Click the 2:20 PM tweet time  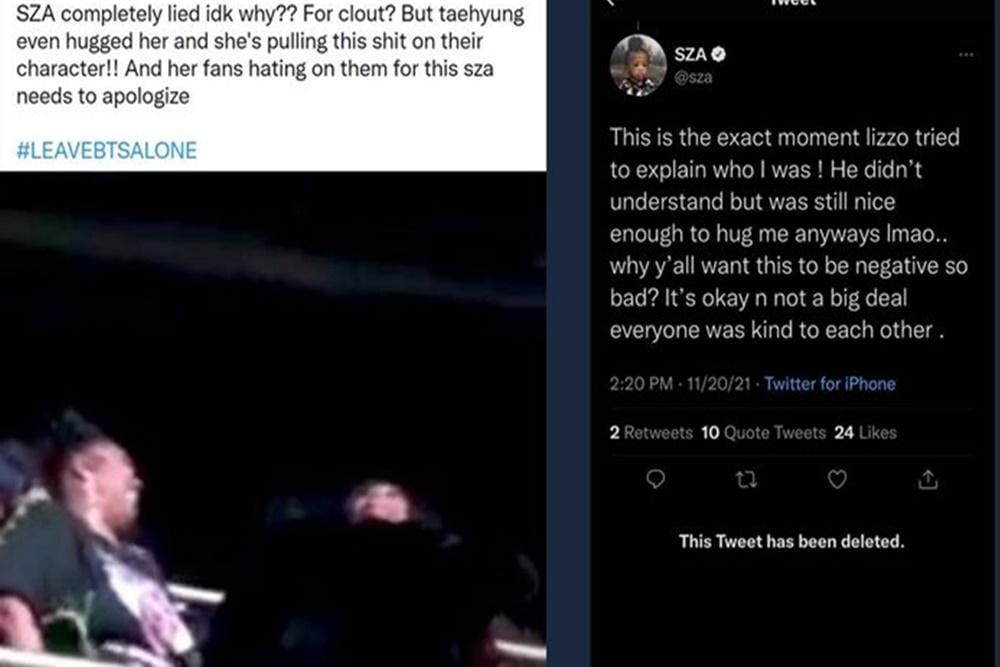pyautogui.click(x=640, y=384)
